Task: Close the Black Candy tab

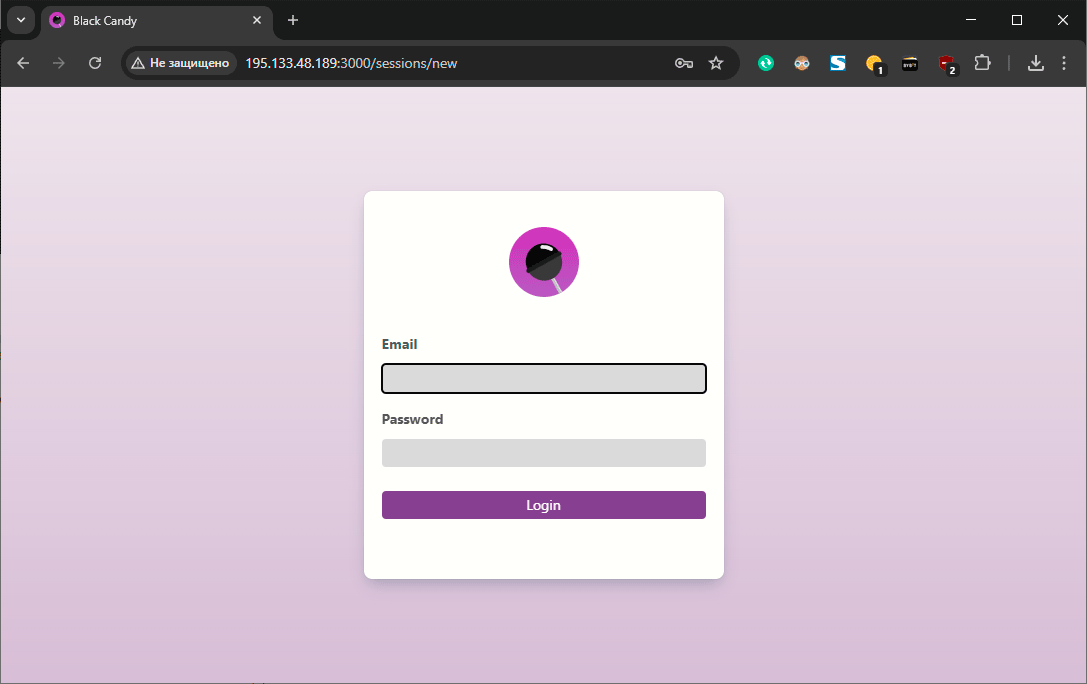Action: [257, 20]
